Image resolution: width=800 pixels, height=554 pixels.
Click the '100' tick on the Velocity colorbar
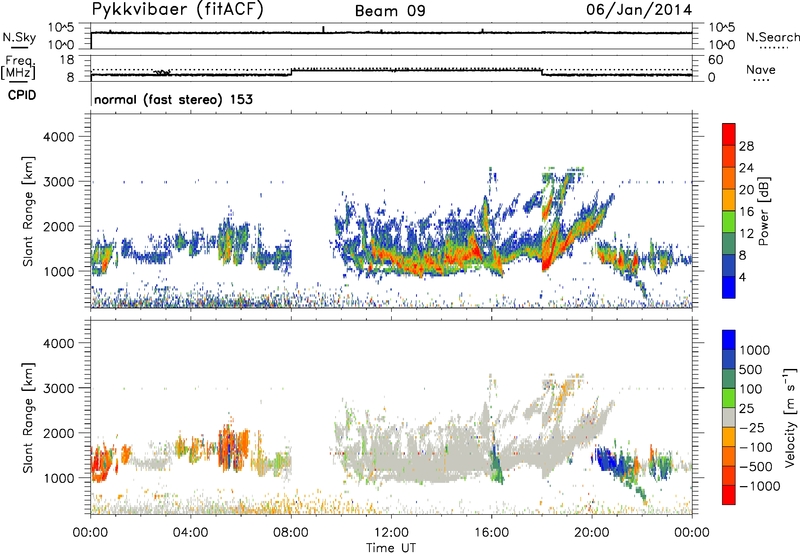coord(750,389)
